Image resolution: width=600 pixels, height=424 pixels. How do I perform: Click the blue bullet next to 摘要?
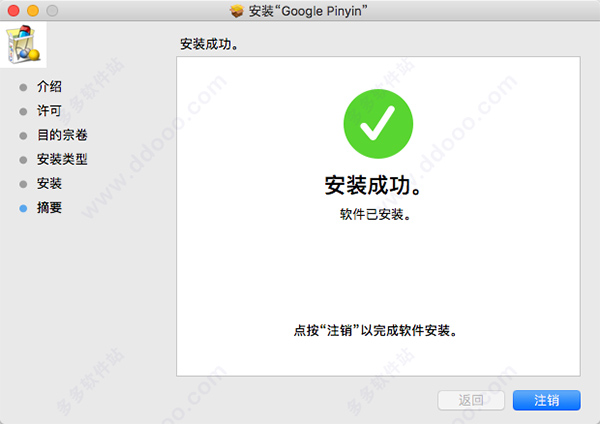(23, 208)
